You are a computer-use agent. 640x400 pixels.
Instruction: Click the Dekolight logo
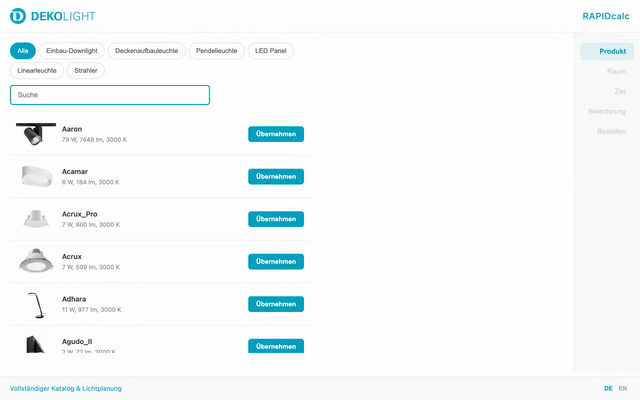coord(52,16)
